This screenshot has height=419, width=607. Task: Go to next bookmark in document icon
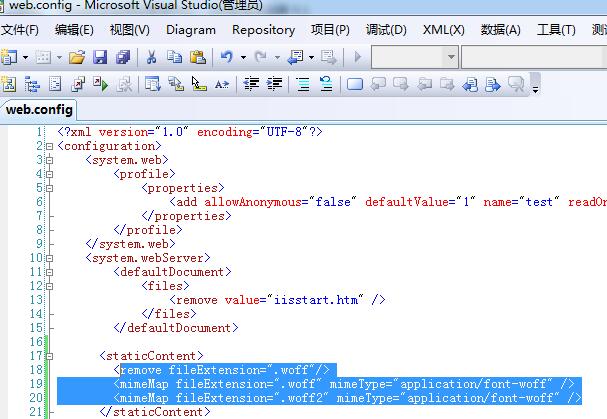(493, 84)
